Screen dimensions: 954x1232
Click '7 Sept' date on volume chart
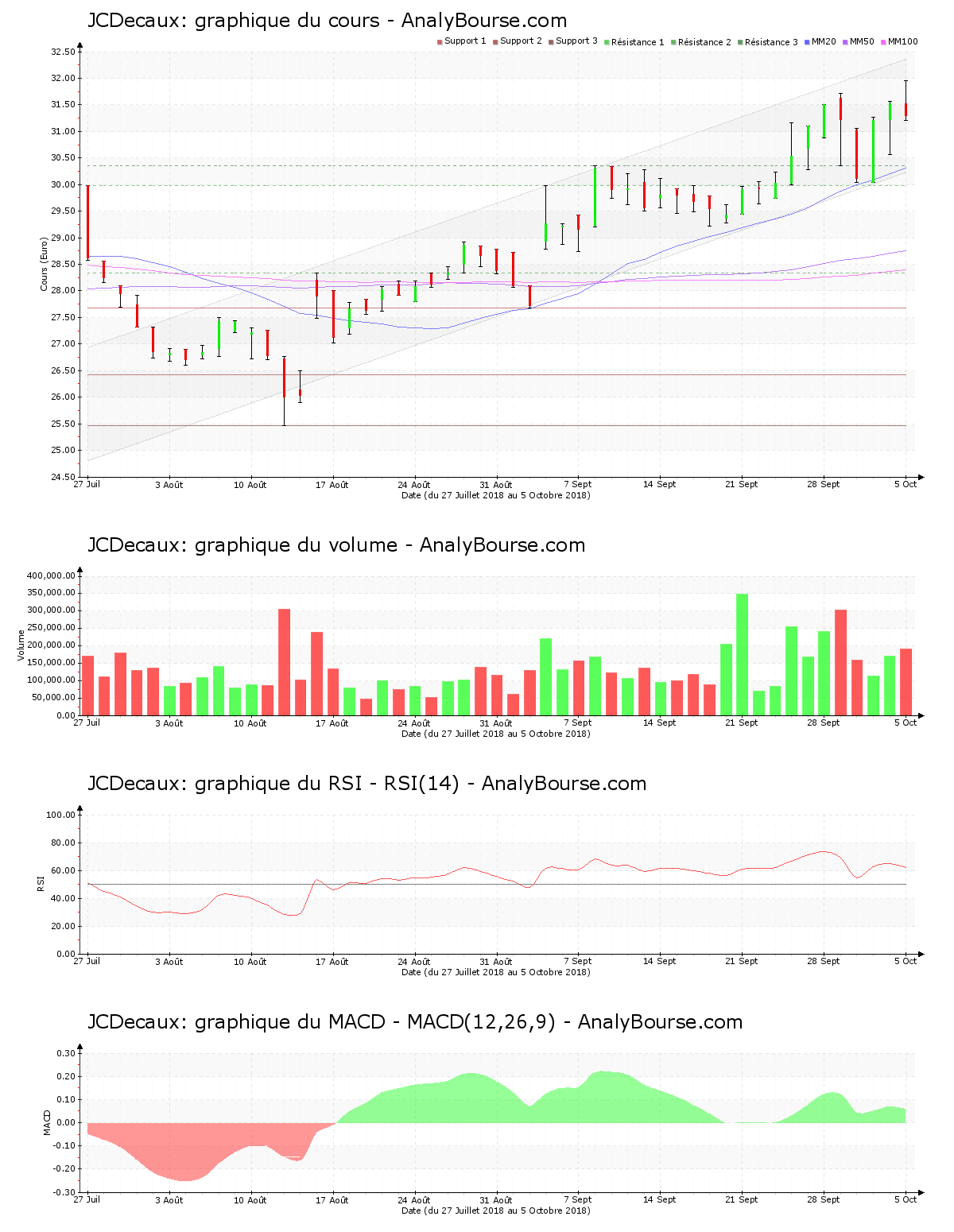tap(578, 723)
